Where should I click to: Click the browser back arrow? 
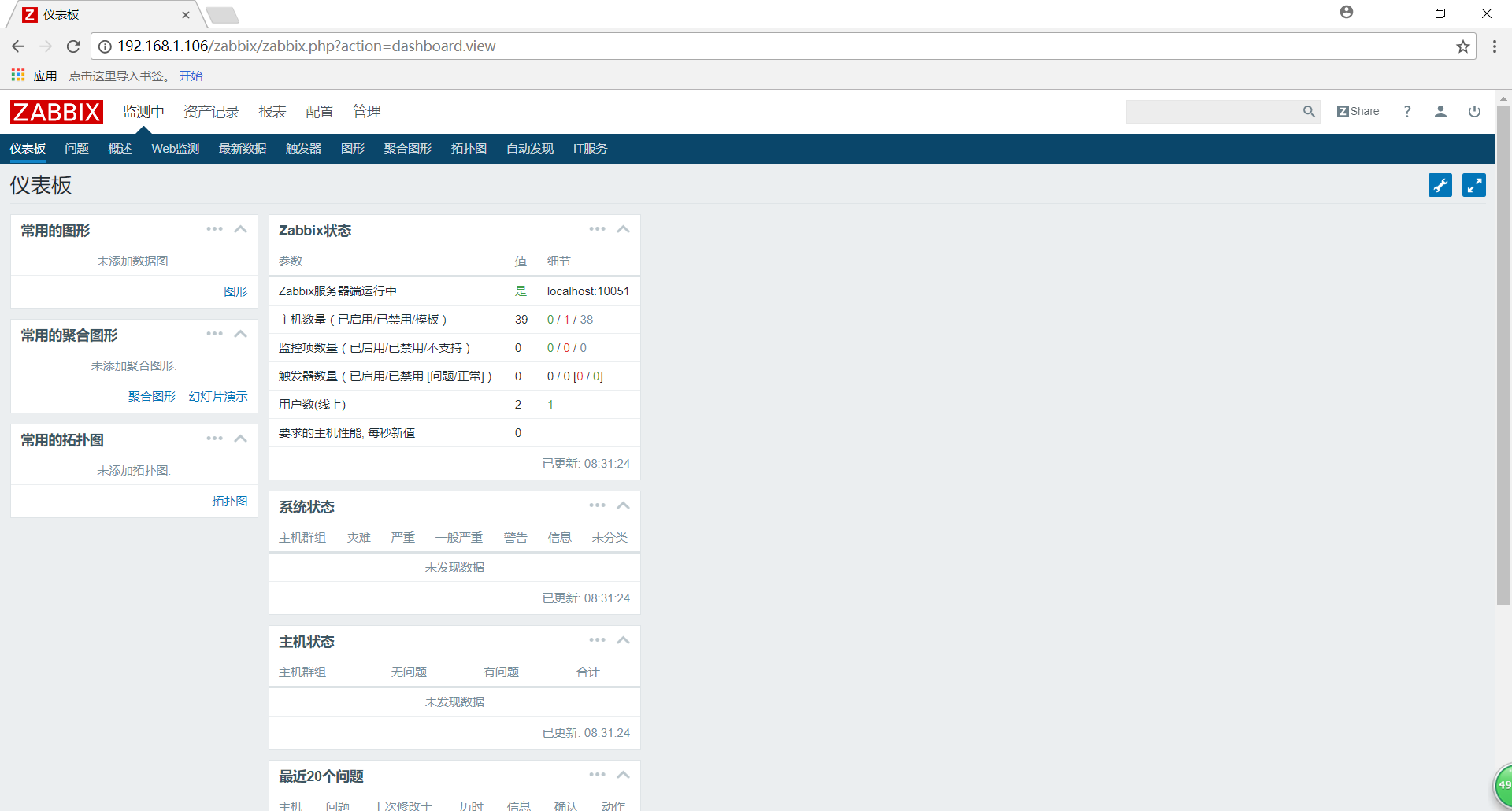pos(18,46)
